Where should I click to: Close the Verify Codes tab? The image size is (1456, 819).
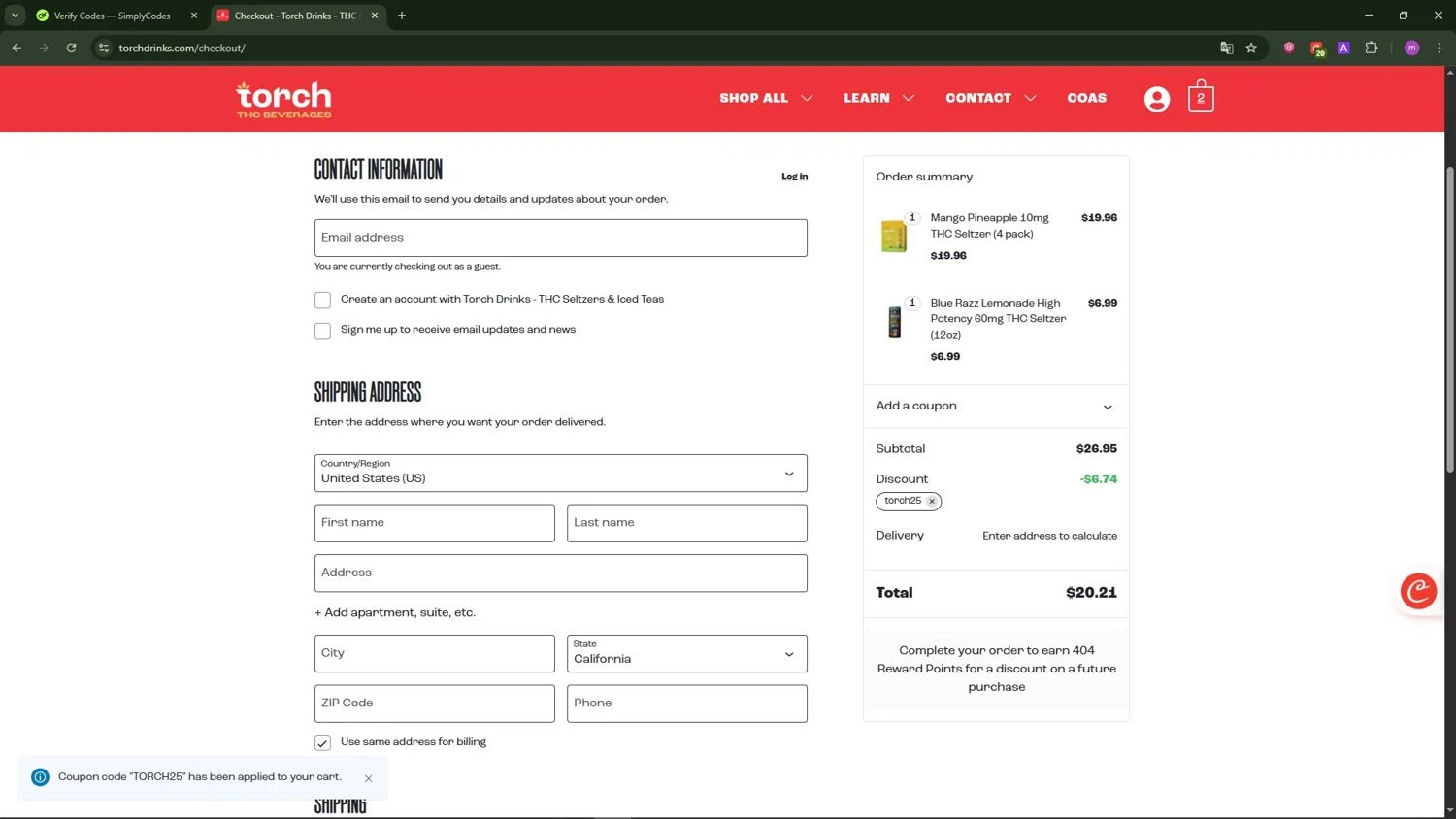click(x=194, y=16)
